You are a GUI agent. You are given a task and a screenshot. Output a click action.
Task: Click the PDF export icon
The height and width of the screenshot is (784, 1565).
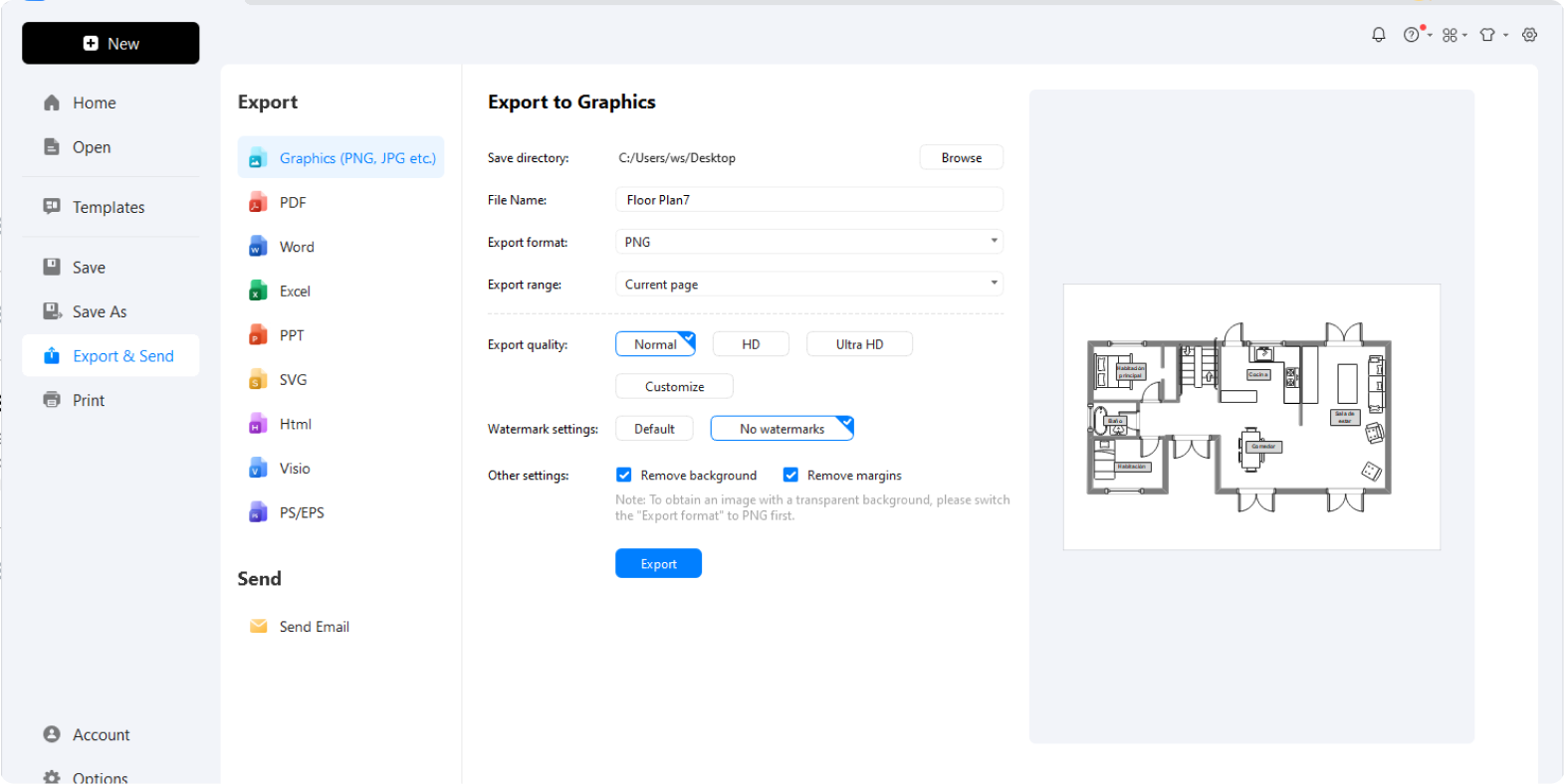point(258,202)
